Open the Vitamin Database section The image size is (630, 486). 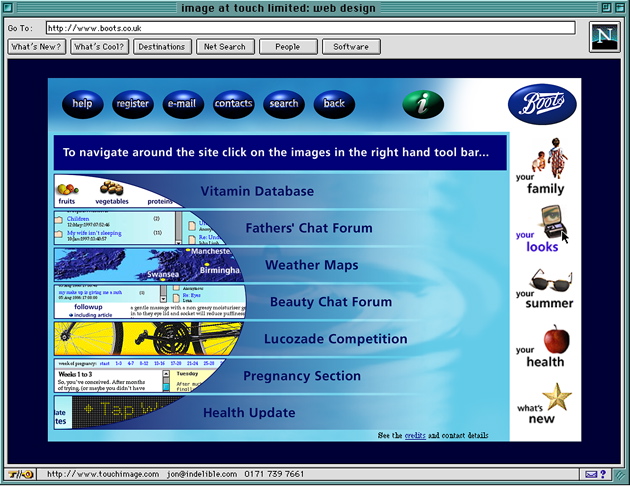[x=257, y=191]
